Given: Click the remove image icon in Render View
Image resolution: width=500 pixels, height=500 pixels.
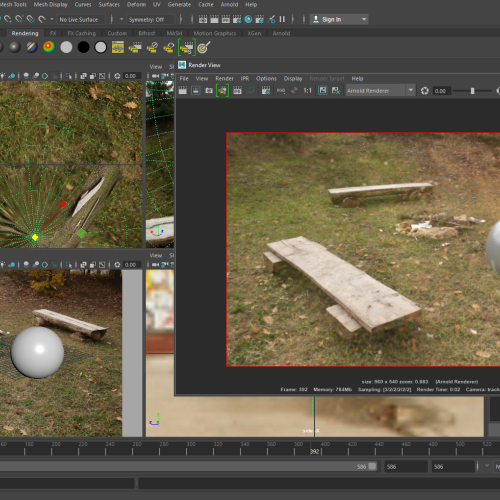Looking at the screenshot, I should [336, 90].
